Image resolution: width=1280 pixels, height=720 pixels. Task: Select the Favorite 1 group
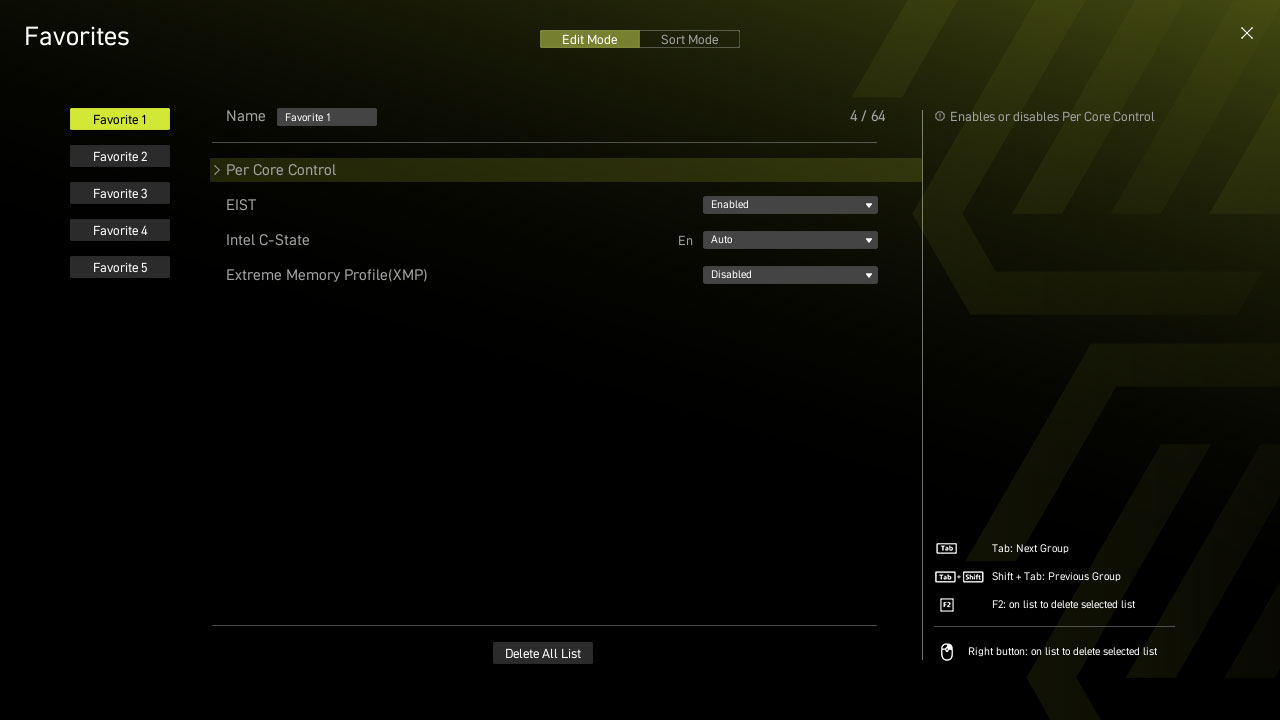(x=120, y=120)
